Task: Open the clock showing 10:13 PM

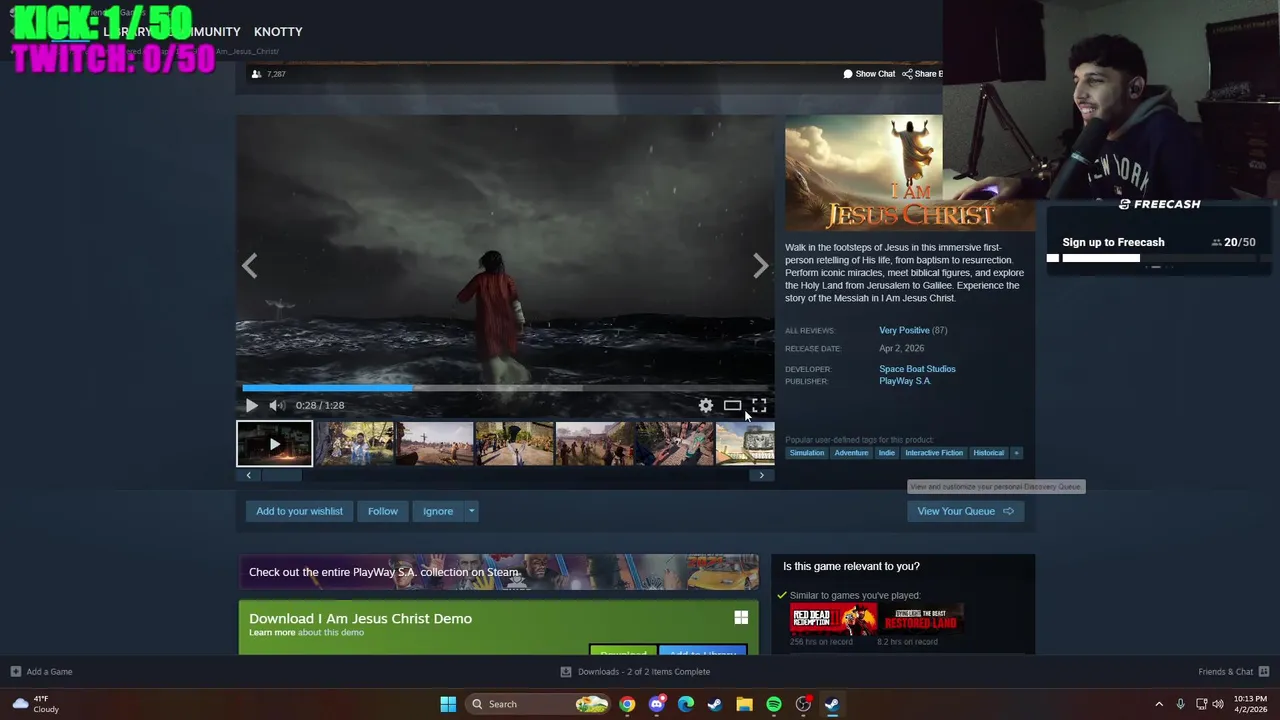Action: coord(1250,704)
